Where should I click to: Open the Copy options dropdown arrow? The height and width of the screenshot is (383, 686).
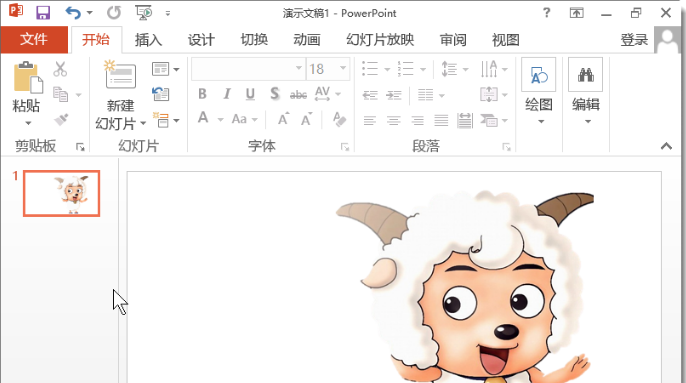coord(79,95)
